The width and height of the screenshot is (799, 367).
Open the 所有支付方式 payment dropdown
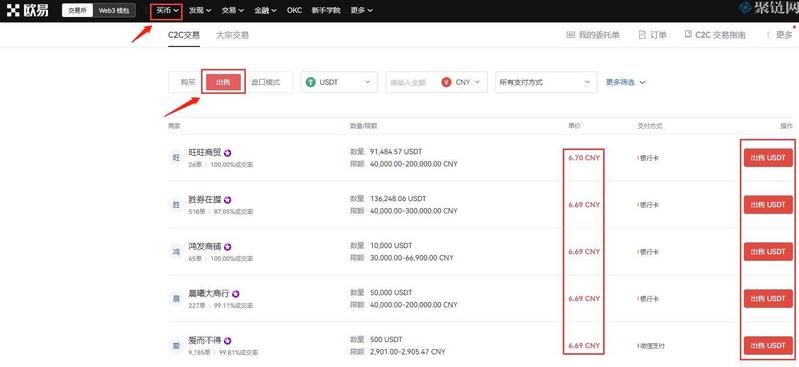(x=546, y=82)
